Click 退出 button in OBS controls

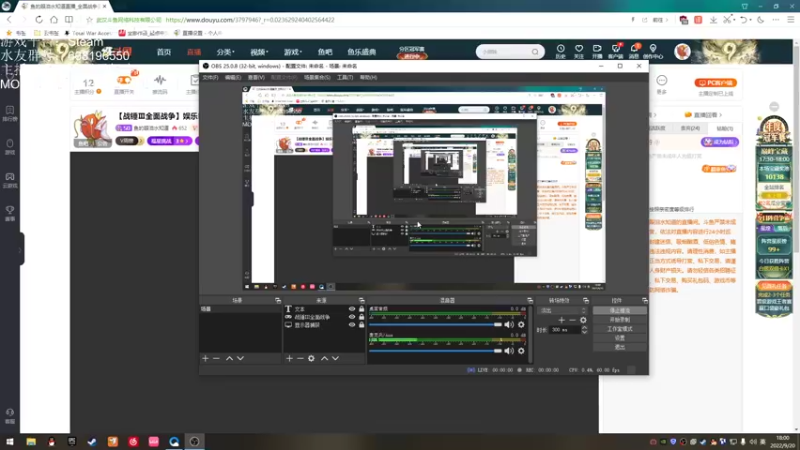[620, 347]
